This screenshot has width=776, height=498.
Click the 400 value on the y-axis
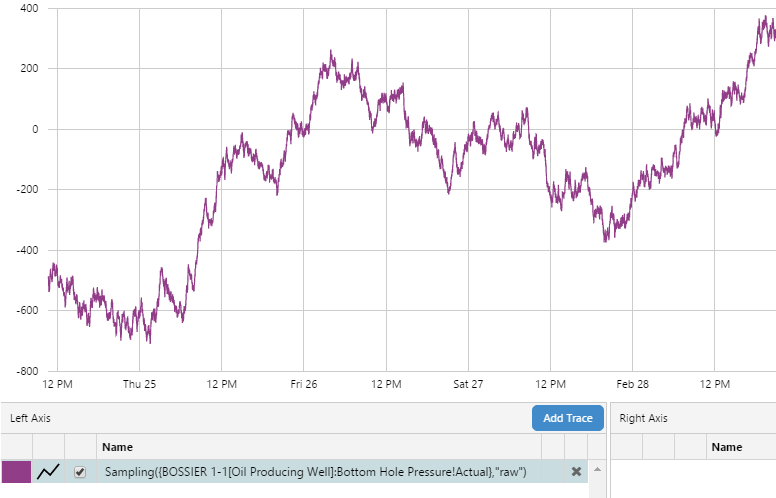coord(28,8)
